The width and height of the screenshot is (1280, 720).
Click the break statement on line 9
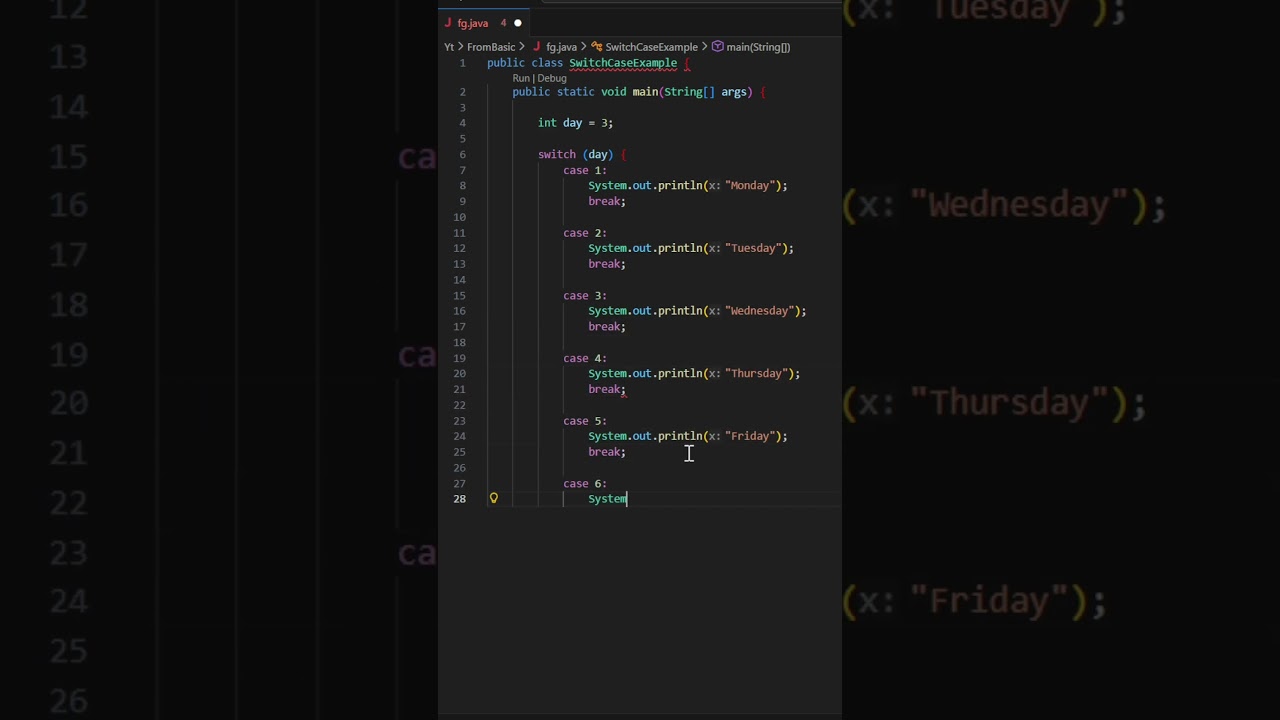(x=606, y=201)
